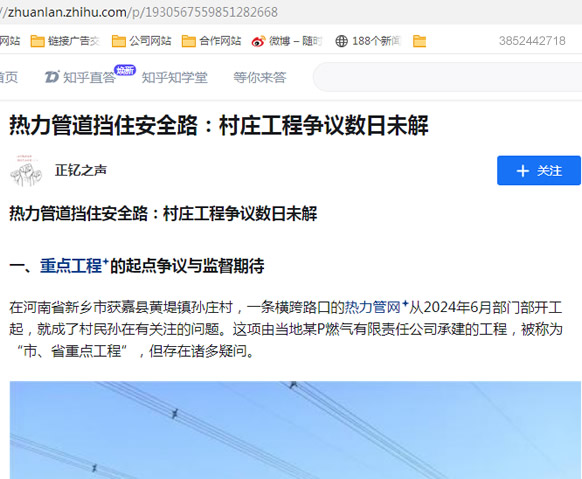
Task: Click the 正钇之声 author avatar
Action: pyautogui.click(x=26, y=171)
